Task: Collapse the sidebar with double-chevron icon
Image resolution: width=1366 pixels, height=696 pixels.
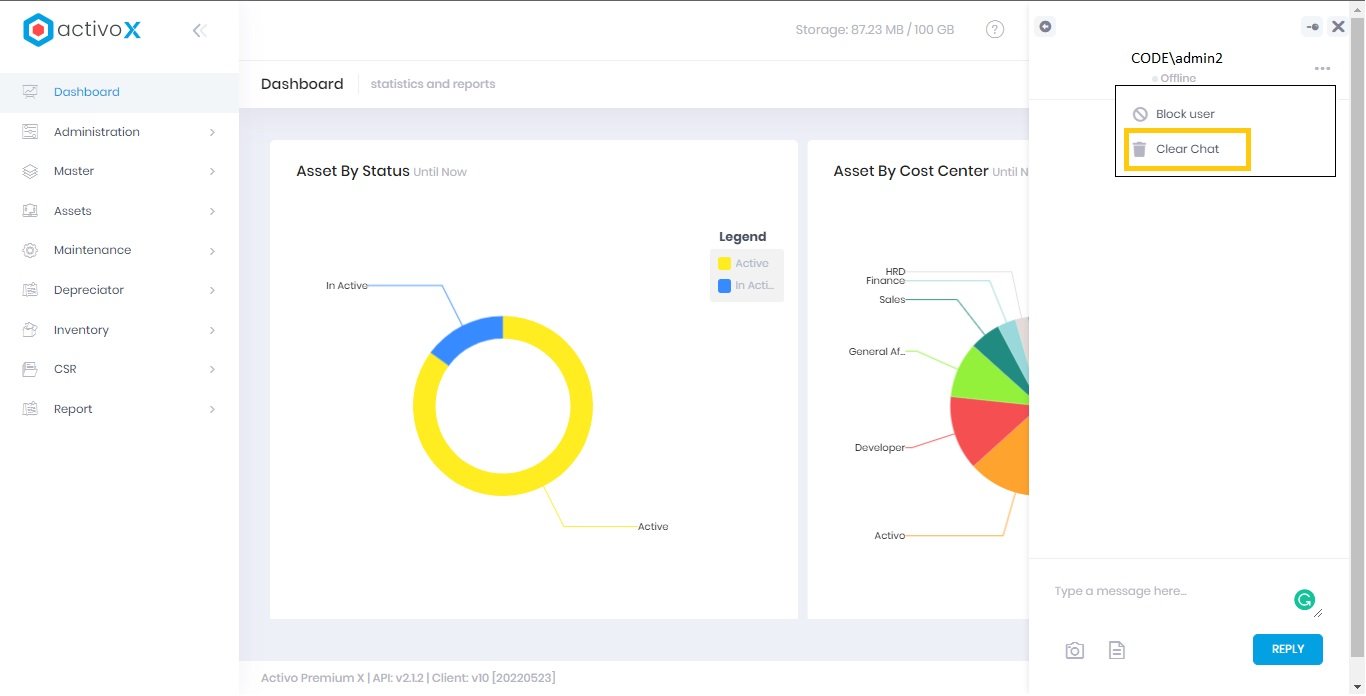Action: [199, 30]
